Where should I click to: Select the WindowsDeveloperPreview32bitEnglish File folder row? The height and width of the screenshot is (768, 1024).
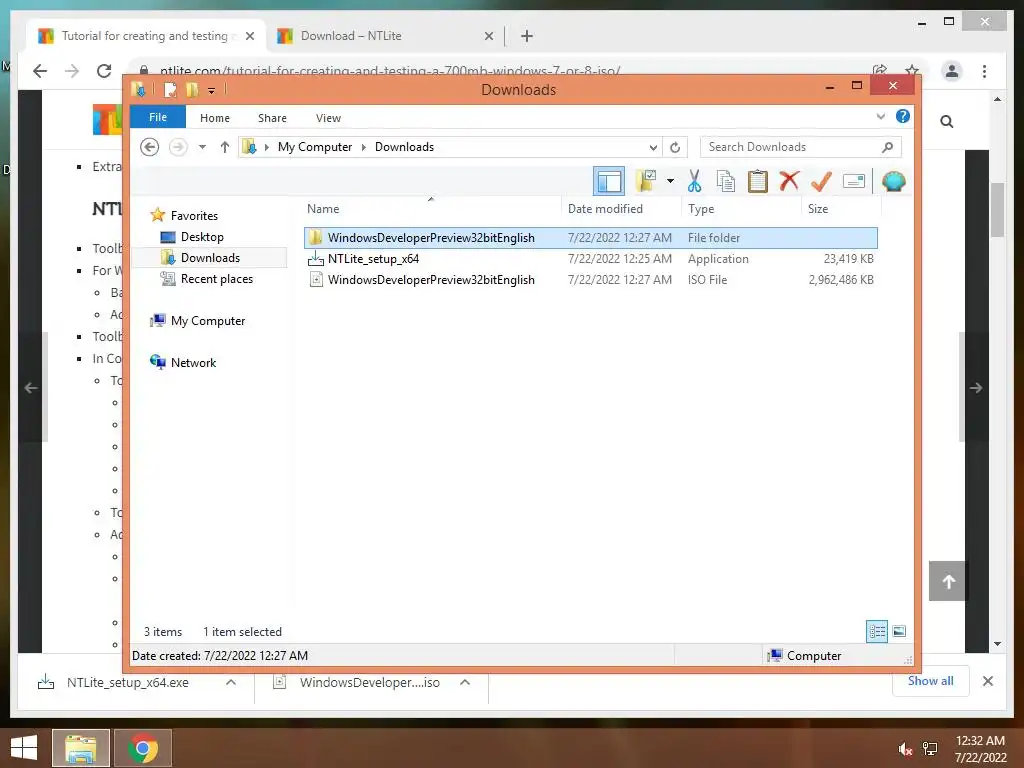tap(590, 238)
